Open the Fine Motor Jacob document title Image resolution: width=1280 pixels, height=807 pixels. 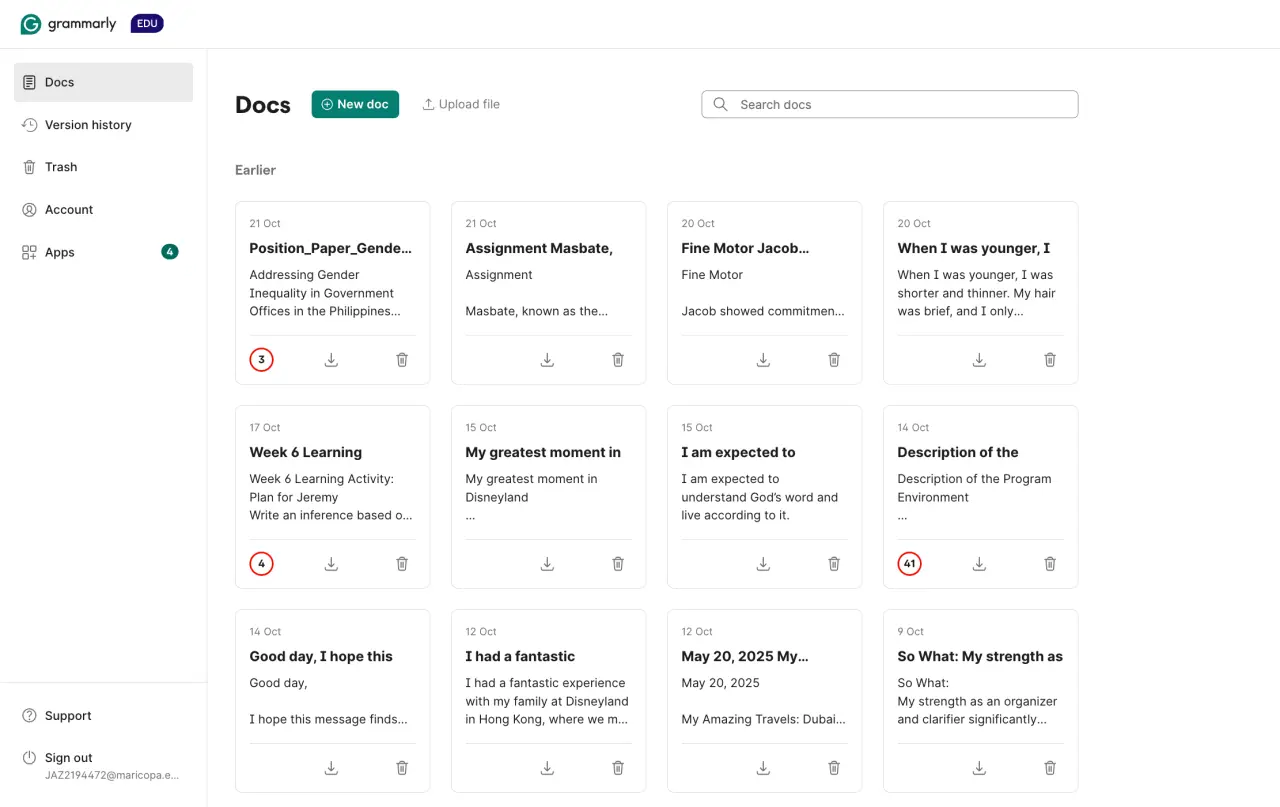745,248
